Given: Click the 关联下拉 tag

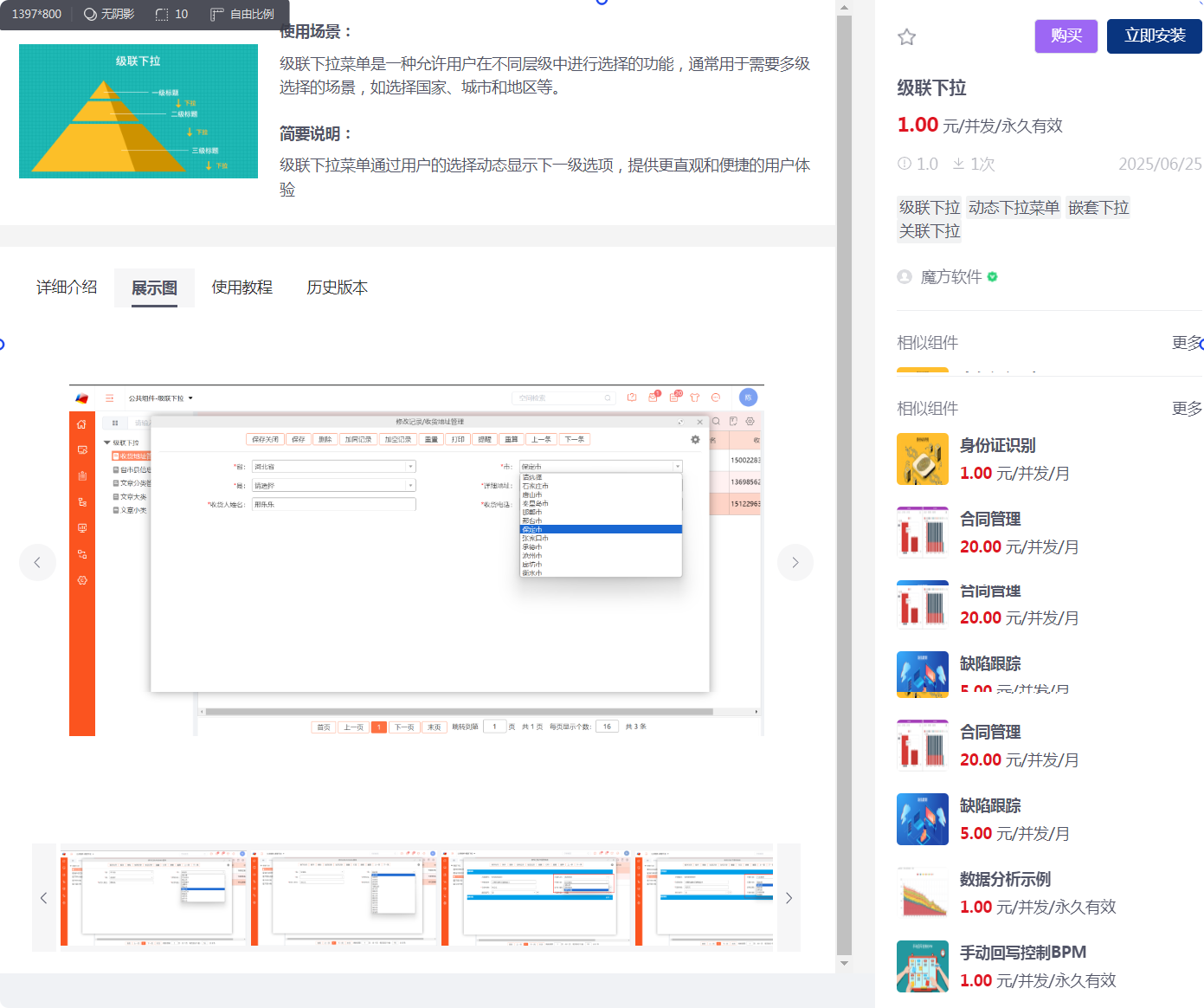Looking at the screenshot, I should pyautogui.click(x=930, y=231).
